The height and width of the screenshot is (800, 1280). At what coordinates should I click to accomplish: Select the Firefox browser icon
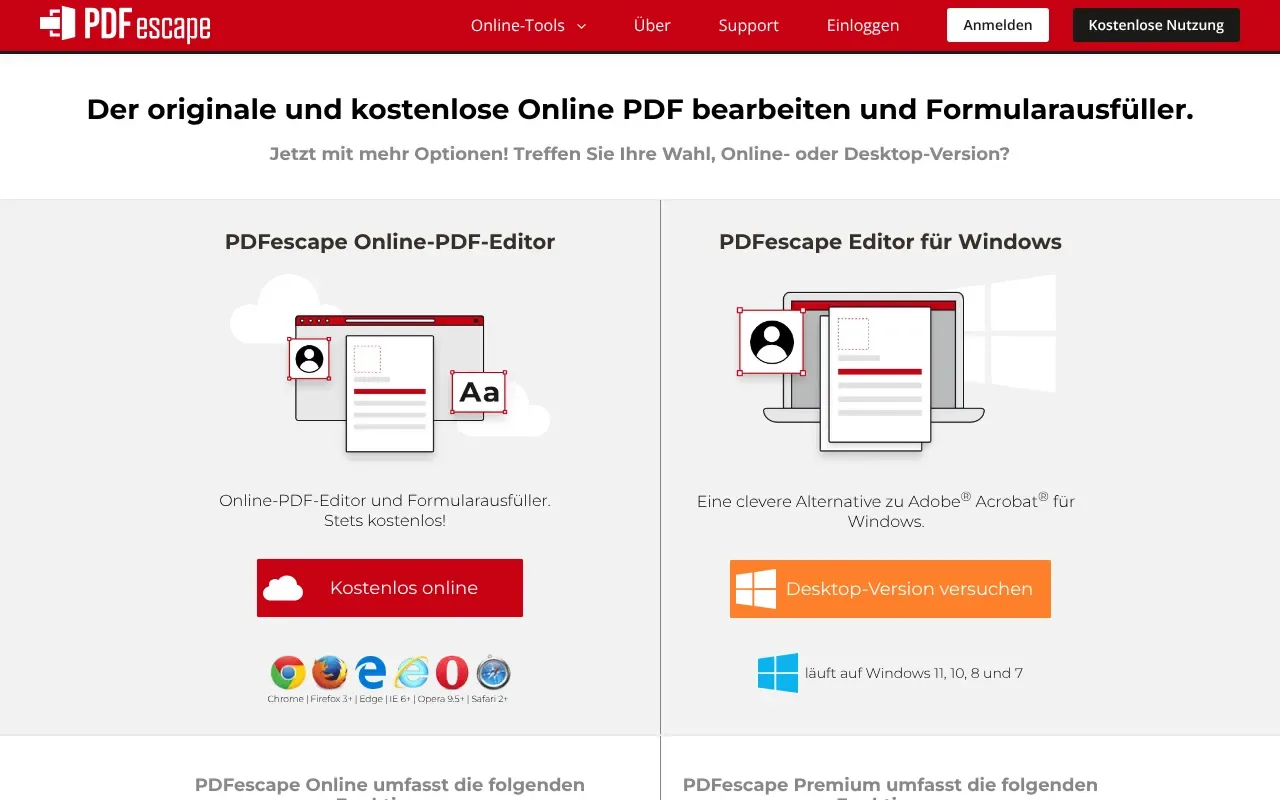click(x=328, y=674)
